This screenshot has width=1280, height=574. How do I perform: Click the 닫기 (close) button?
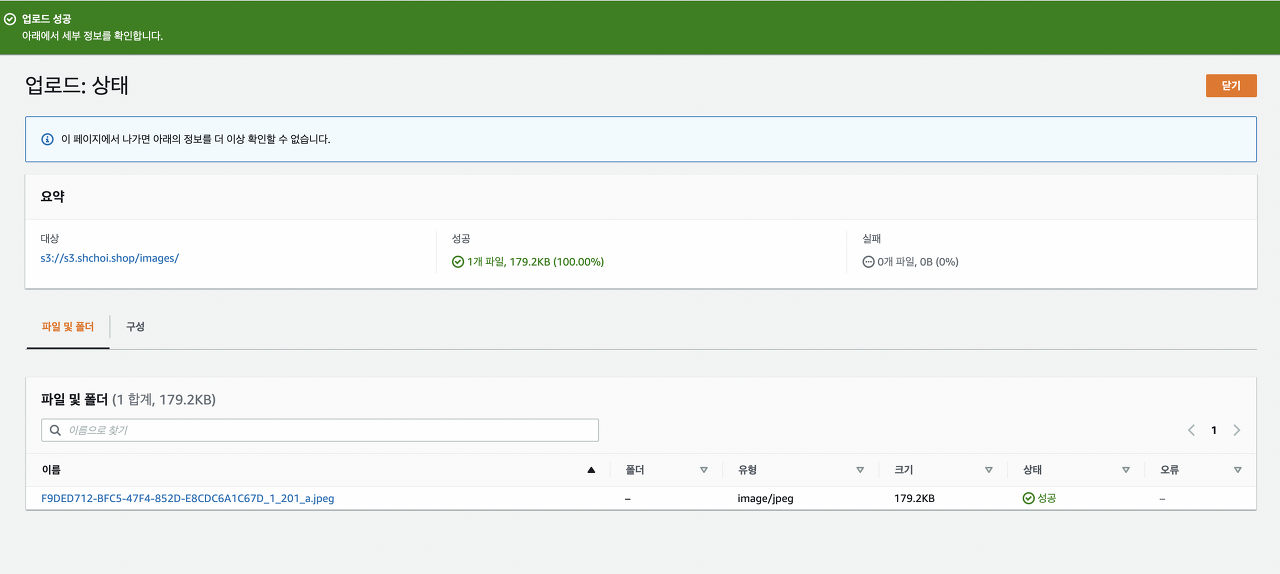[x=1231, y=86]
